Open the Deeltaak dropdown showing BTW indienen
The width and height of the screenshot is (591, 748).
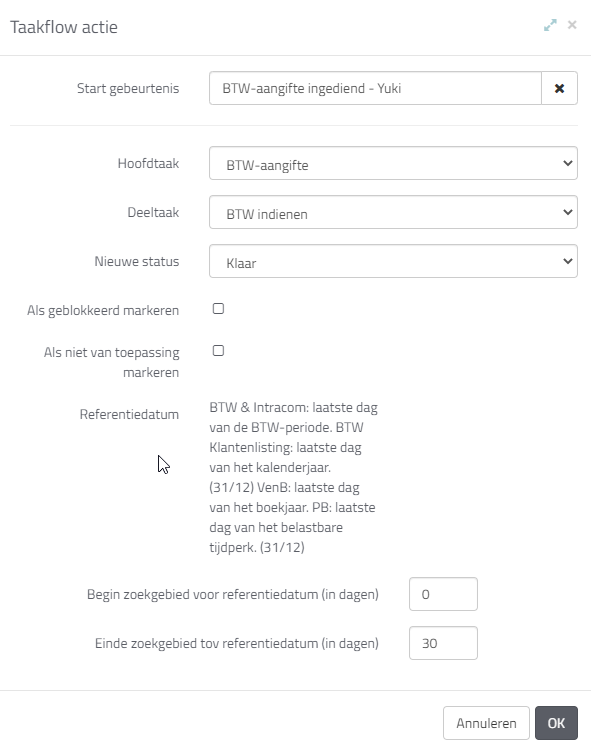click(x=394, y=212)
